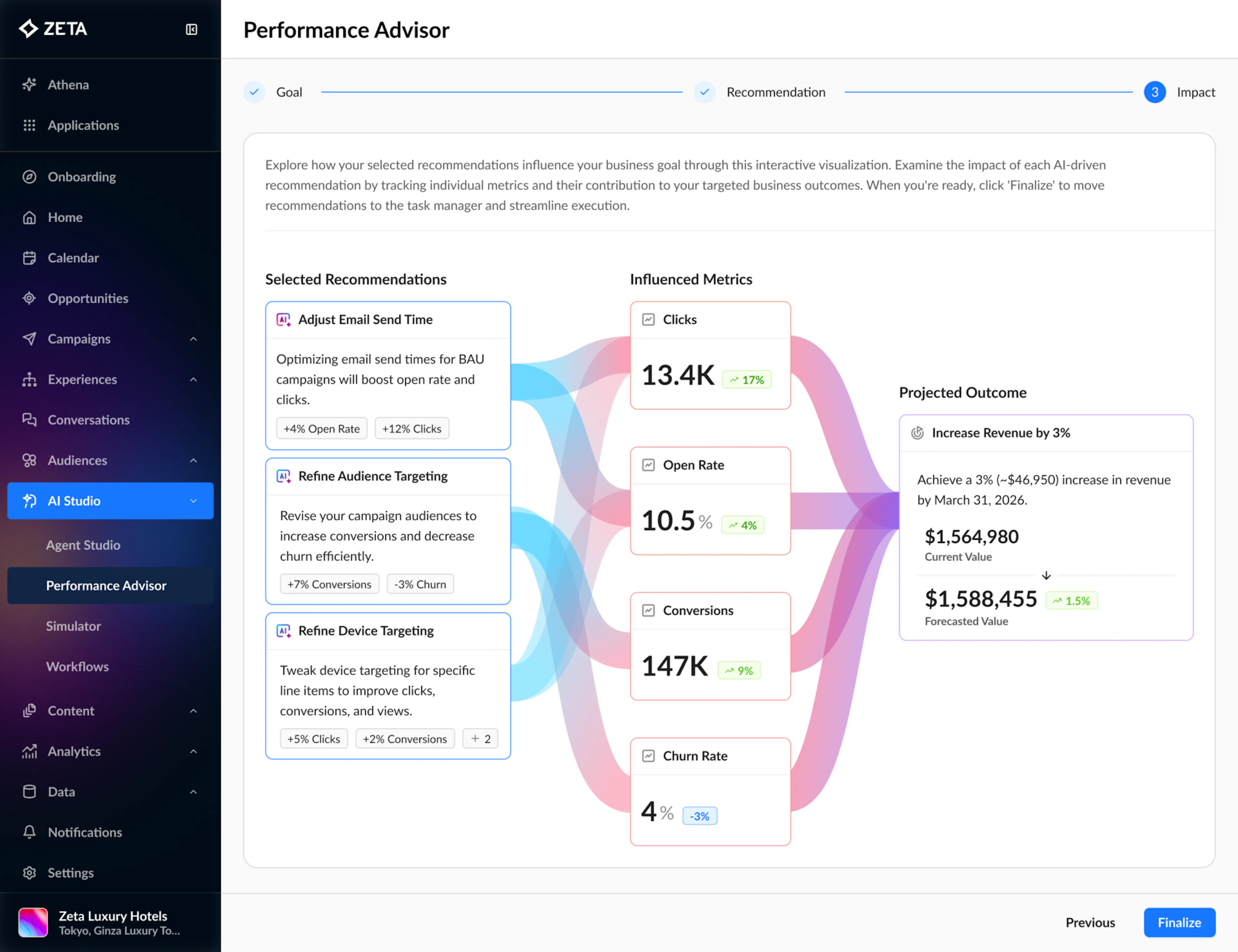
Task: Show more tags with the +2 chip
Action: pos(480,739)
